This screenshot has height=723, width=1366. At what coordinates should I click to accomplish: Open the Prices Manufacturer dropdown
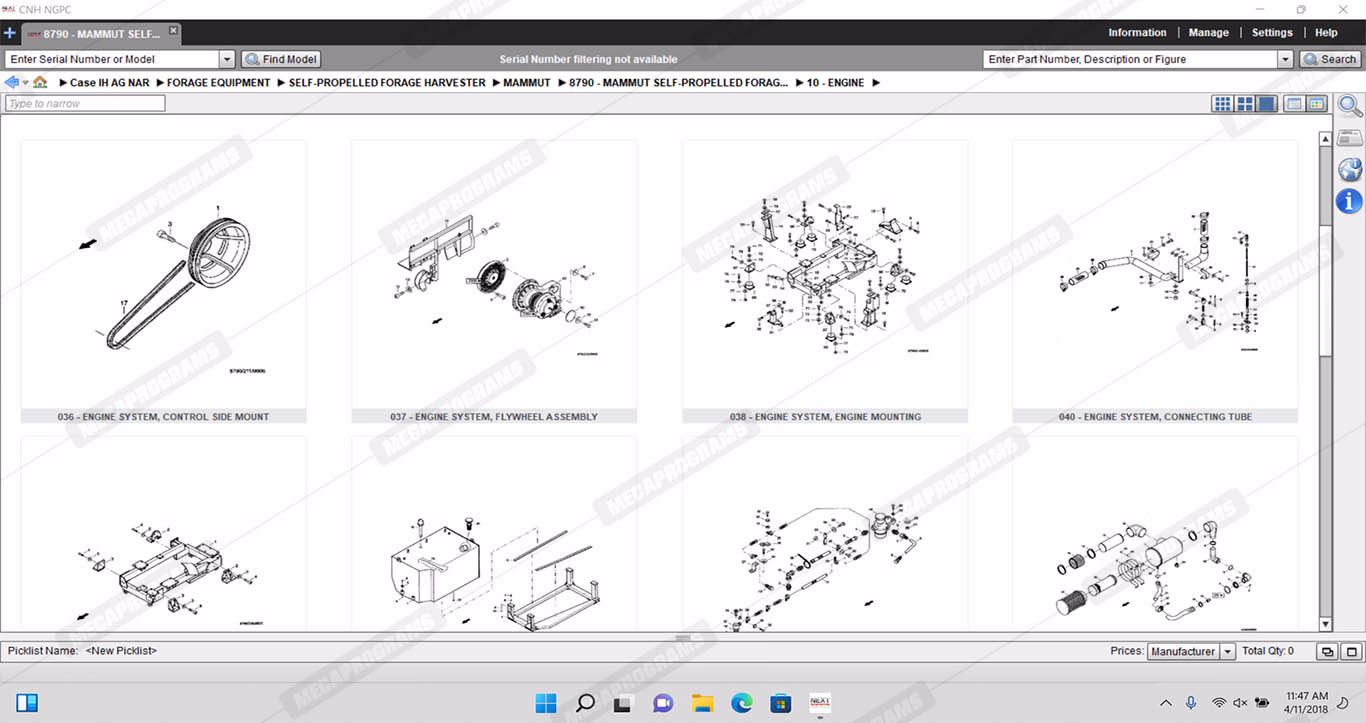click(x=1228, y=651)
